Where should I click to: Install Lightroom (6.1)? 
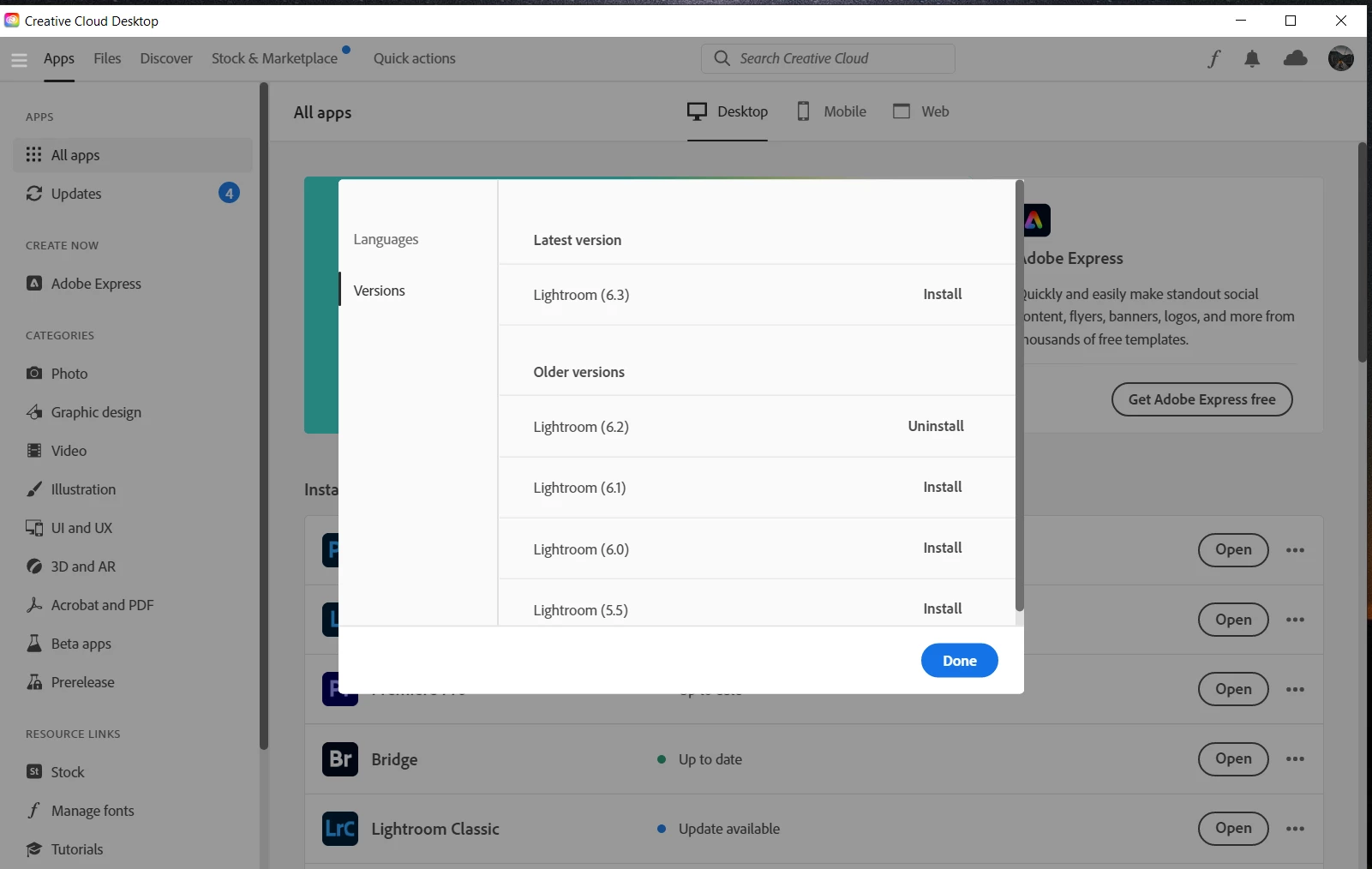click(x=942, y=487)
